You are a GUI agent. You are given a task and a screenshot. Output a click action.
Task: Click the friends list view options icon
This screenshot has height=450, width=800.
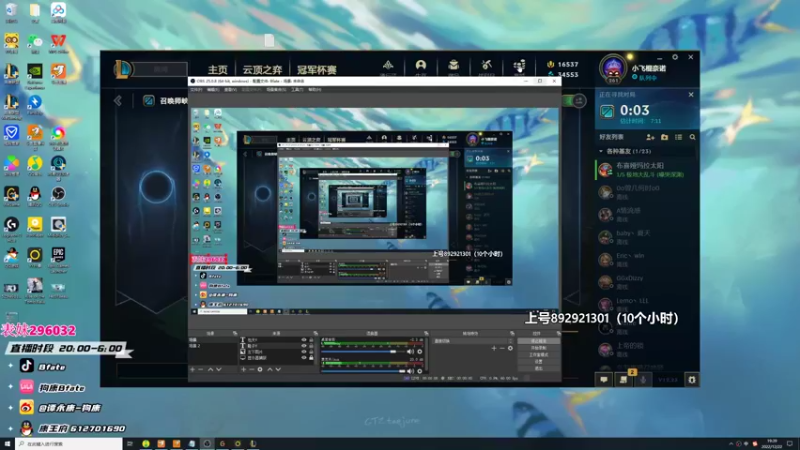(x=679, y=137)
